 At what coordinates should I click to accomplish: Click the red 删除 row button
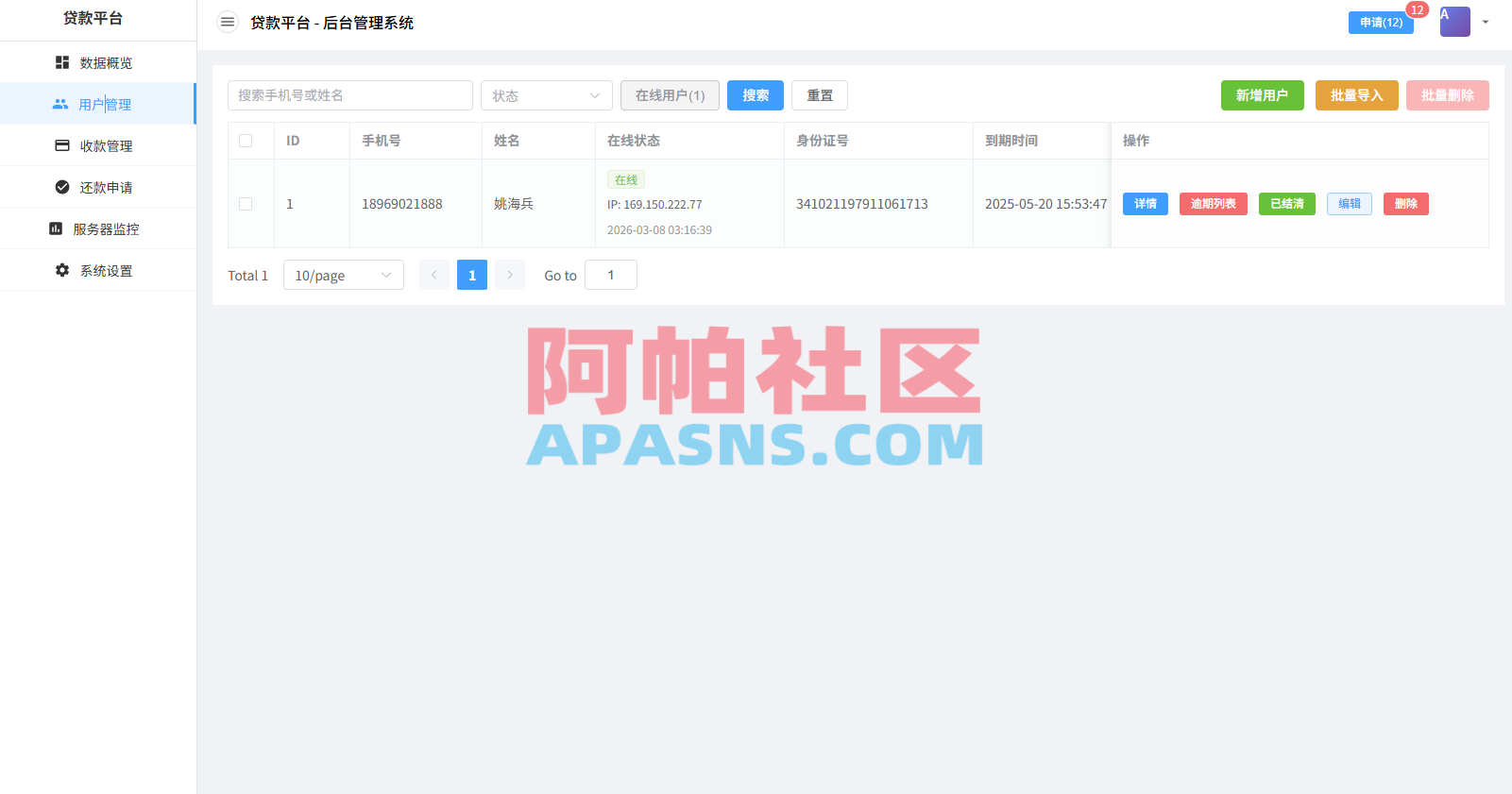click(x=1406, y=204)
